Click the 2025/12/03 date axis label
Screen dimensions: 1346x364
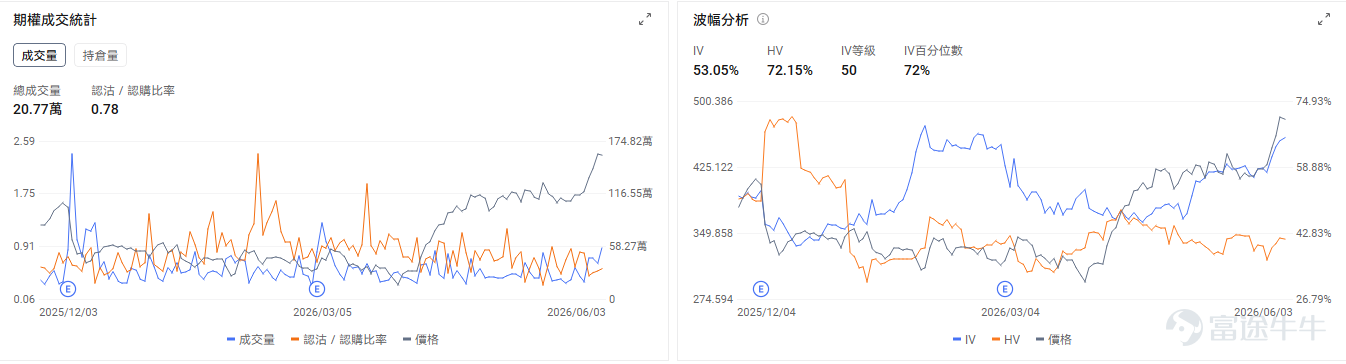[x=69, y=312]
